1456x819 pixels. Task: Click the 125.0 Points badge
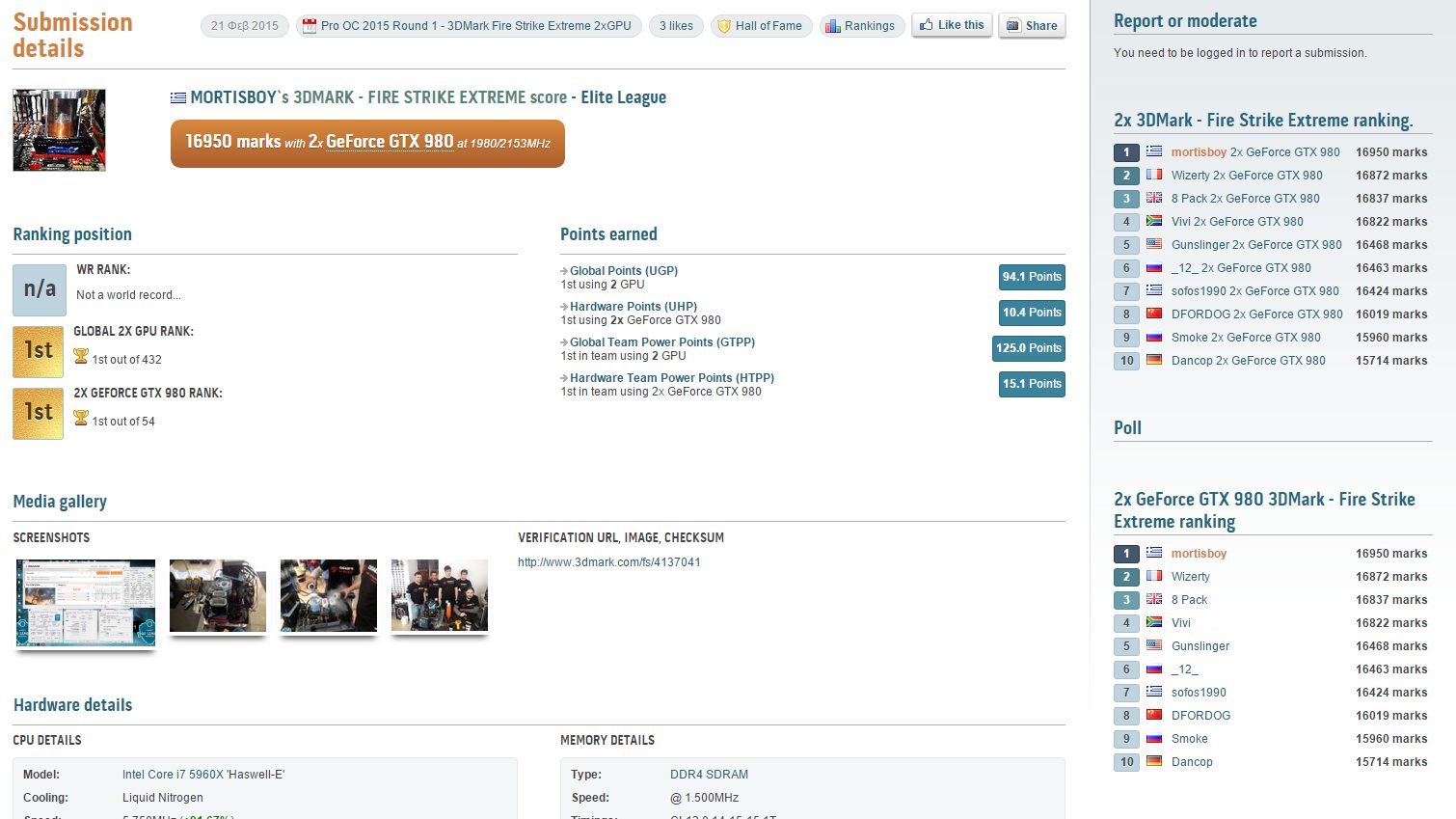[x=1029, y=348]
